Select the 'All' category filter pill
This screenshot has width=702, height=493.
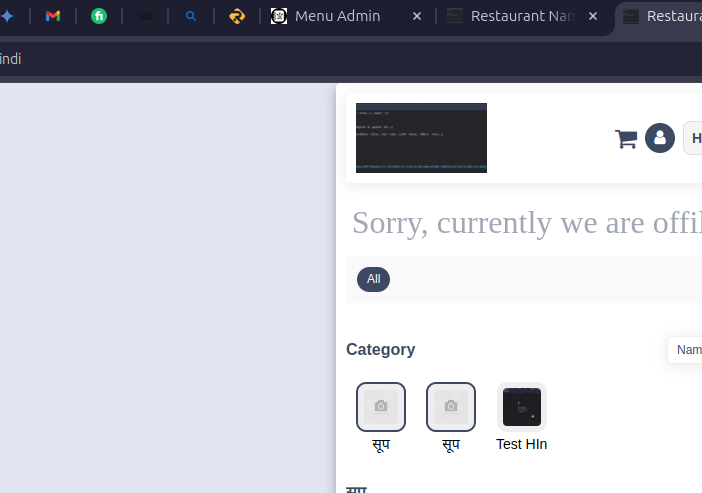coord(373,279)
